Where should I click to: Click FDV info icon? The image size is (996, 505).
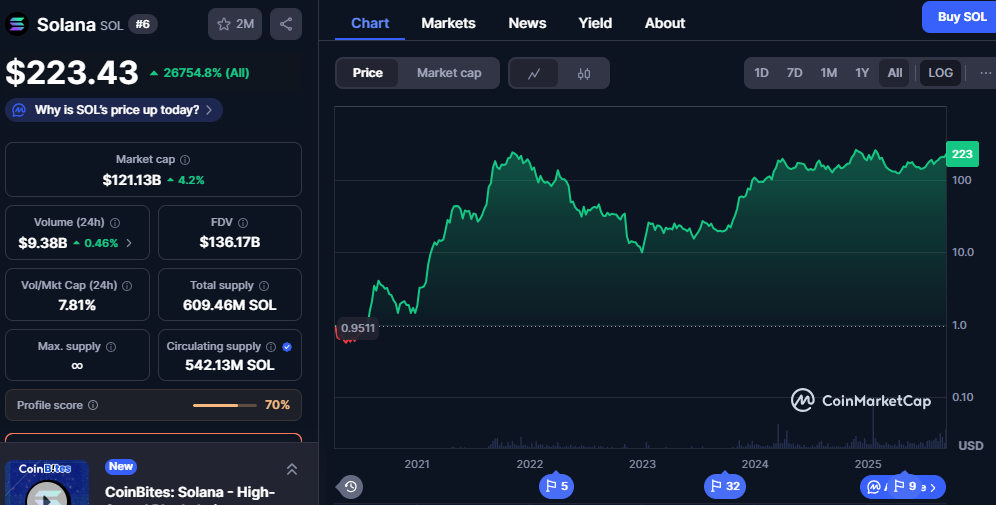tap(243, 223)
